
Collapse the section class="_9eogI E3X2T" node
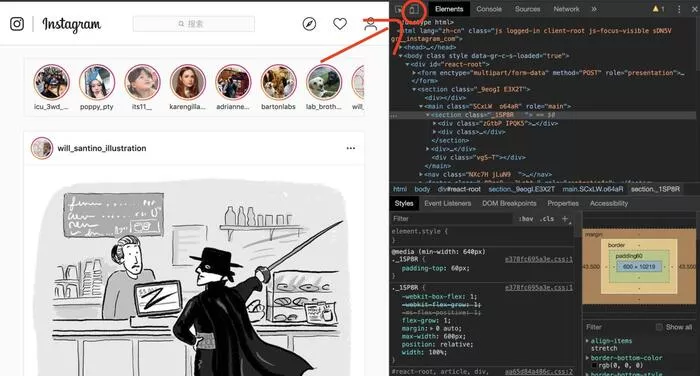(x=414, y=89)
